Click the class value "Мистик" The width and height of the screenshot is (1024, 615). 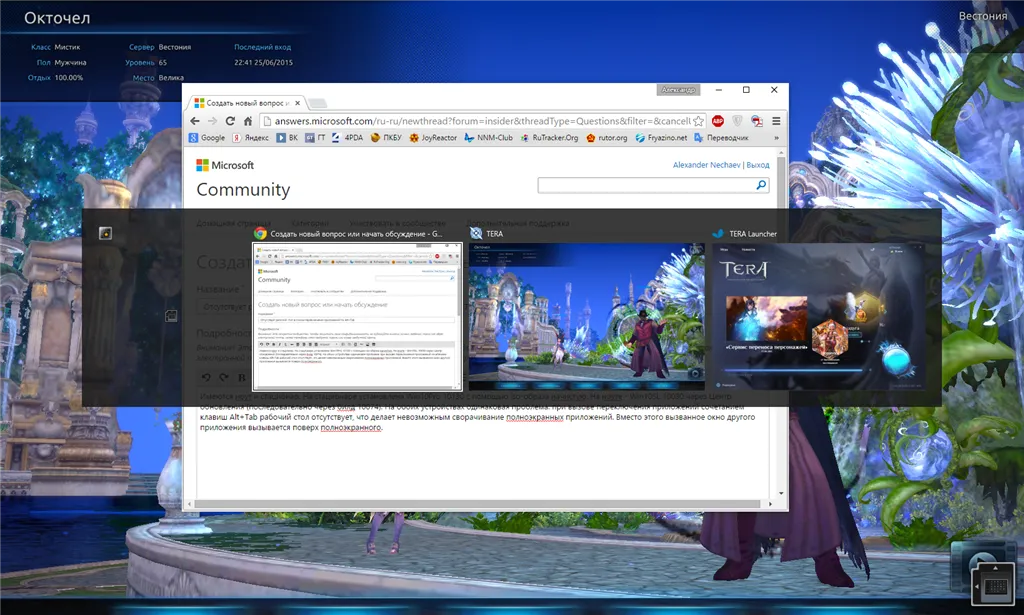click(x=67, y=47)
